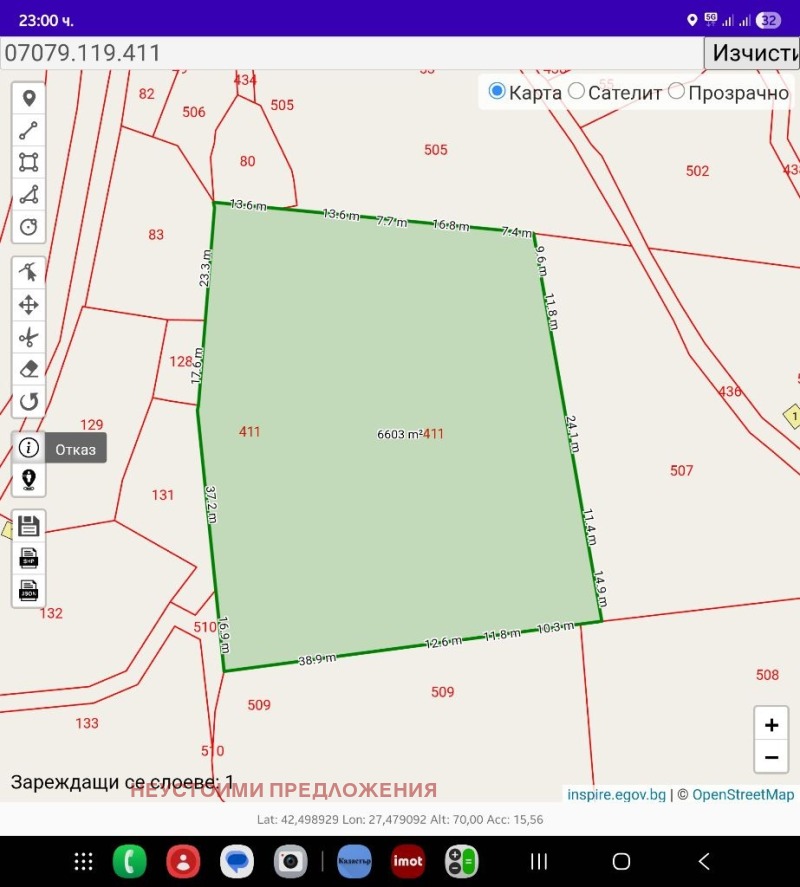The image size is (800, 887).
Task: Click the Отказ button
Action: pos(78,448)
